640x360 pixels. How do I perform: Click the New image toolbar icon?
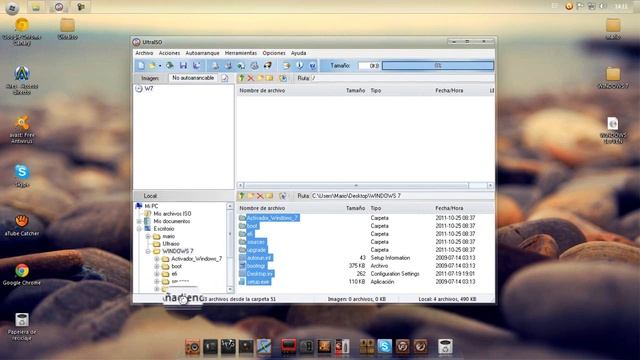click(141, 65)
